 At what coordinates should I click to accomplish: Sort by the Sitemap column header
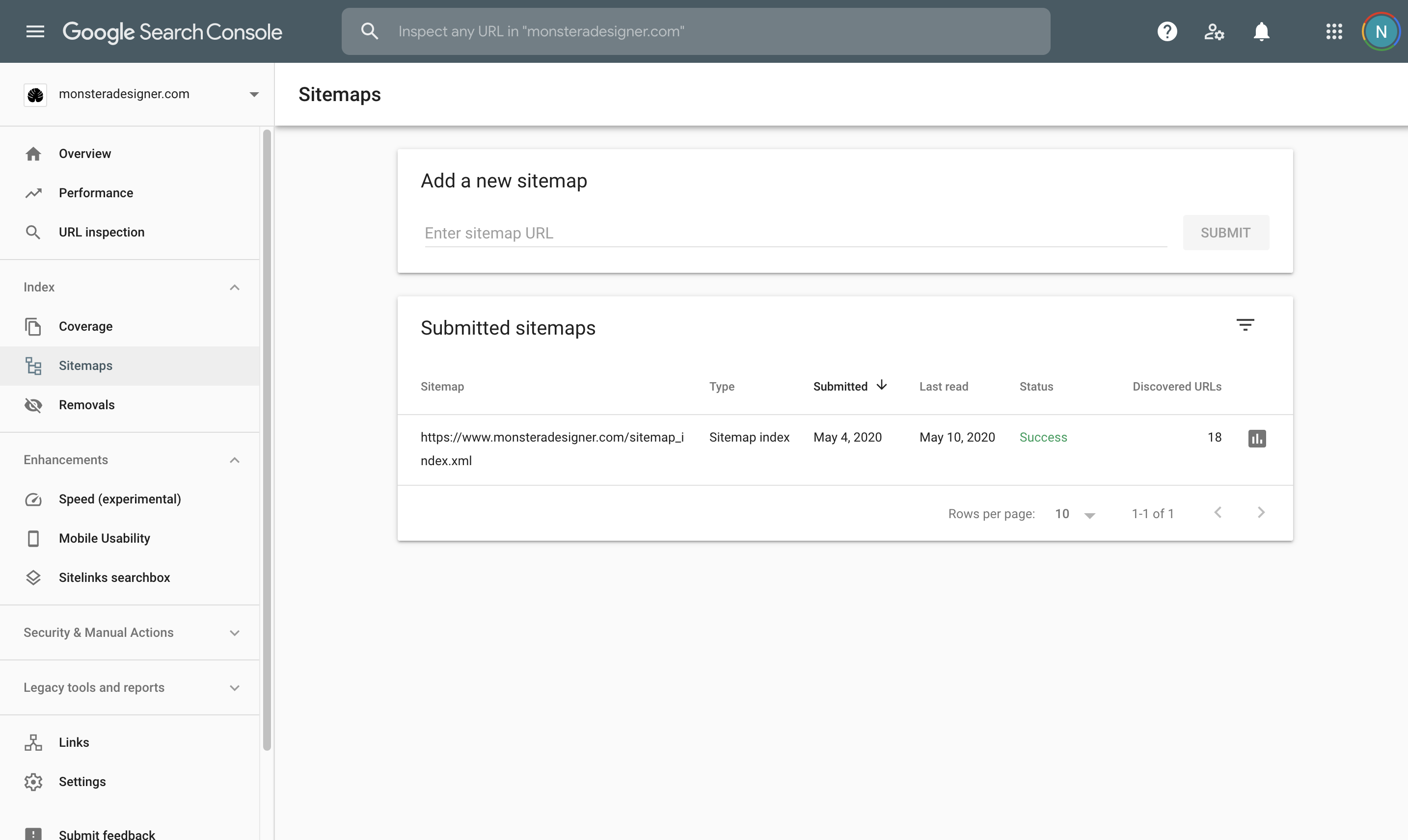coord(442,387)
